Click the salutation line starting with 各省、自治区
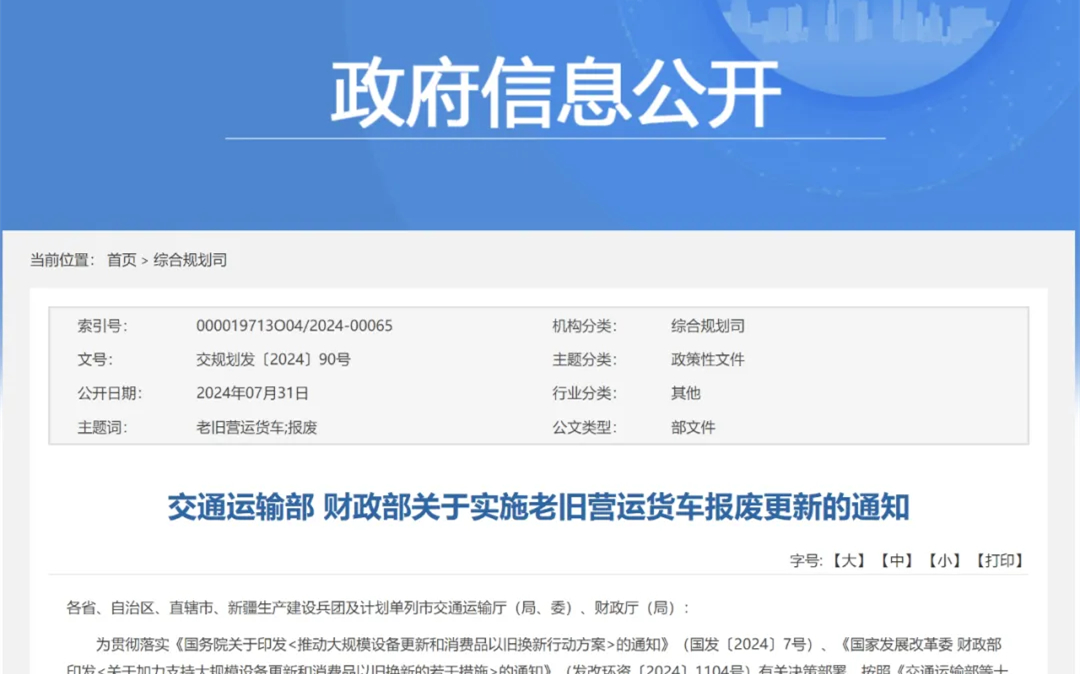The image size is (1080, 674). (x=378, y=608)
